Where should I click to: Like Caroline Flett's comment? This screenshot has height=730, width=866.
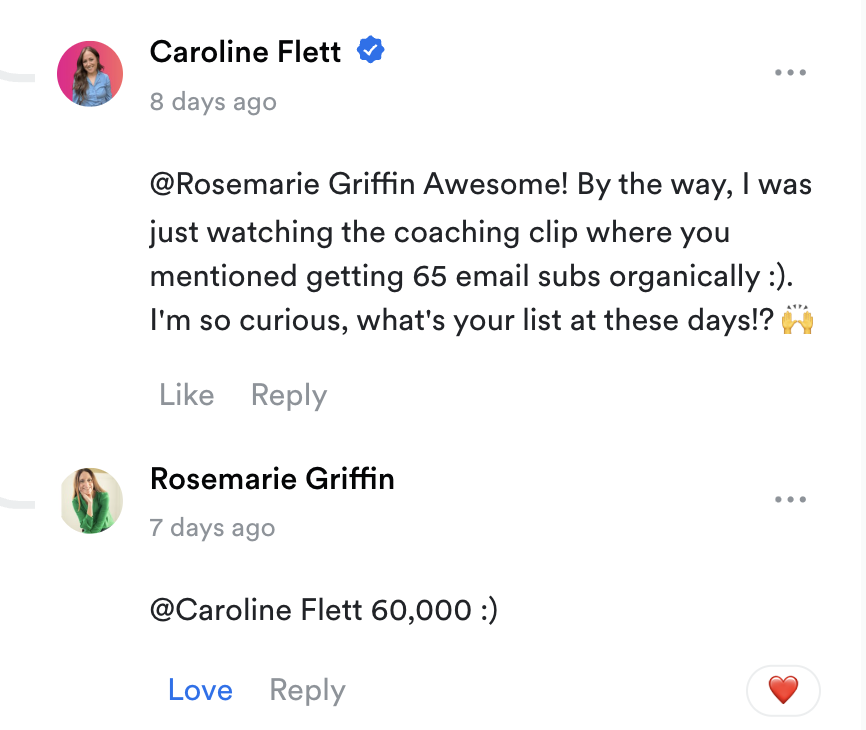pyautogui.click(x=186, y=395)
